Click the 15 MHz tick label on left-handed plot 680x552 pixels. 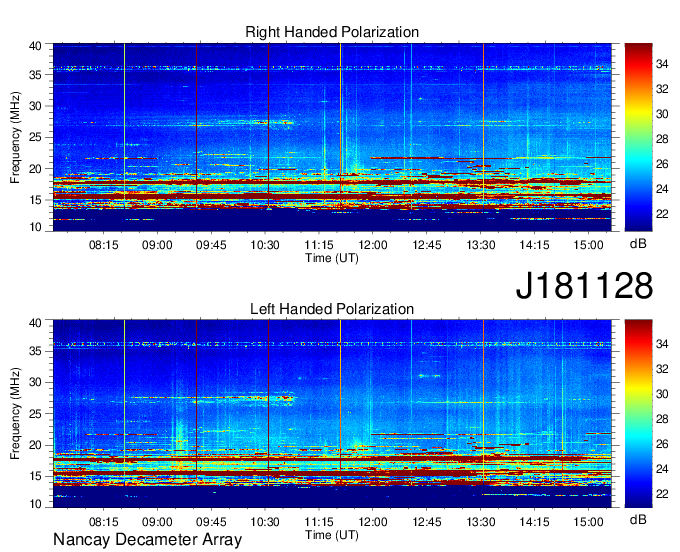tap(35, 477)
